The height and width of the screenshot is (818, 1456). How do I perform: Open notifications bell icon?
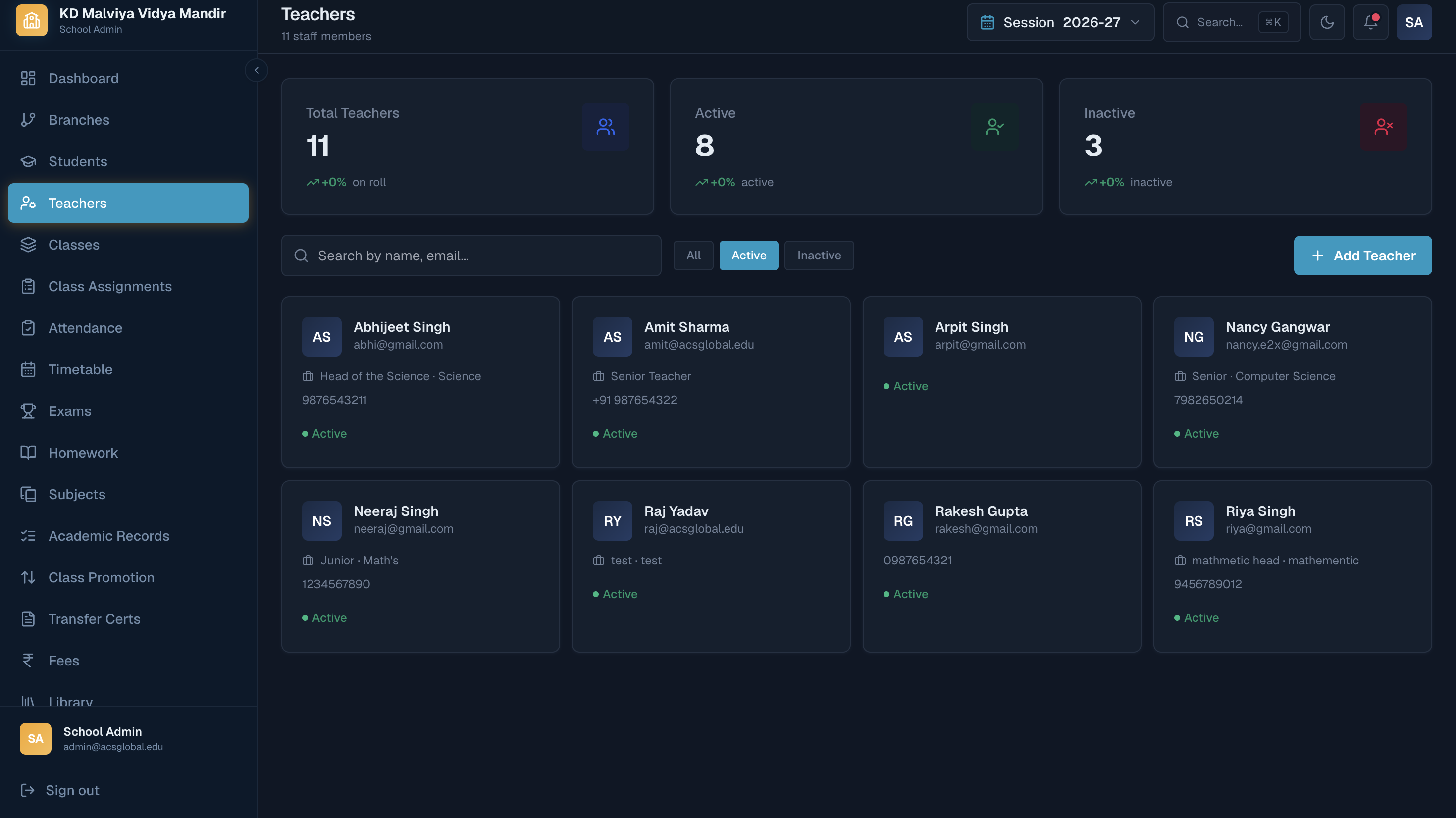(1371, 22)
